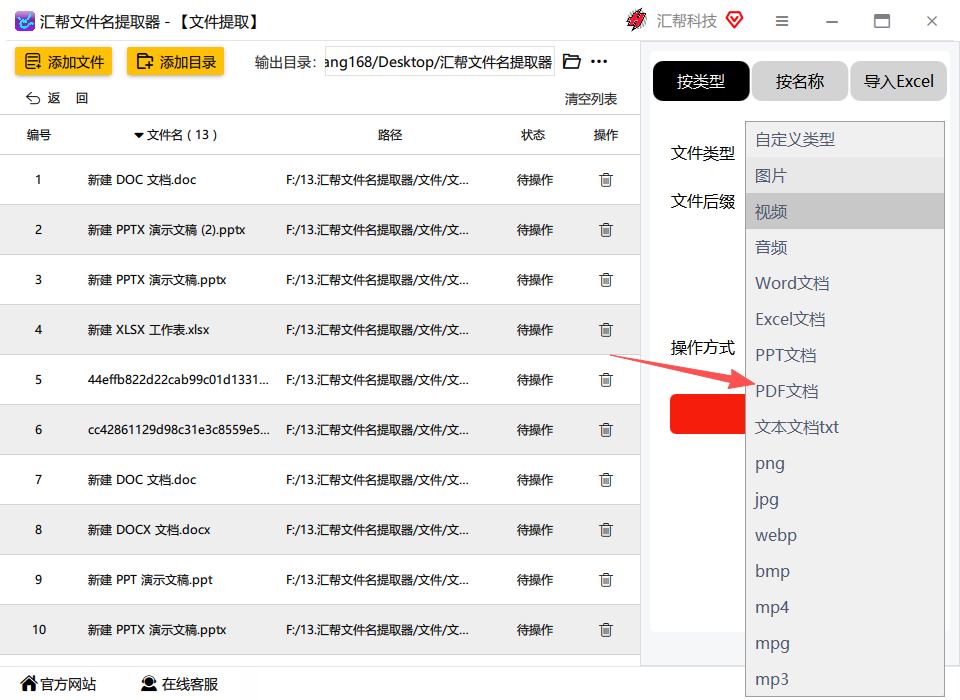
Task: Click the 添加文件 button
Action: pyautogui.click(x=64, y=61)
